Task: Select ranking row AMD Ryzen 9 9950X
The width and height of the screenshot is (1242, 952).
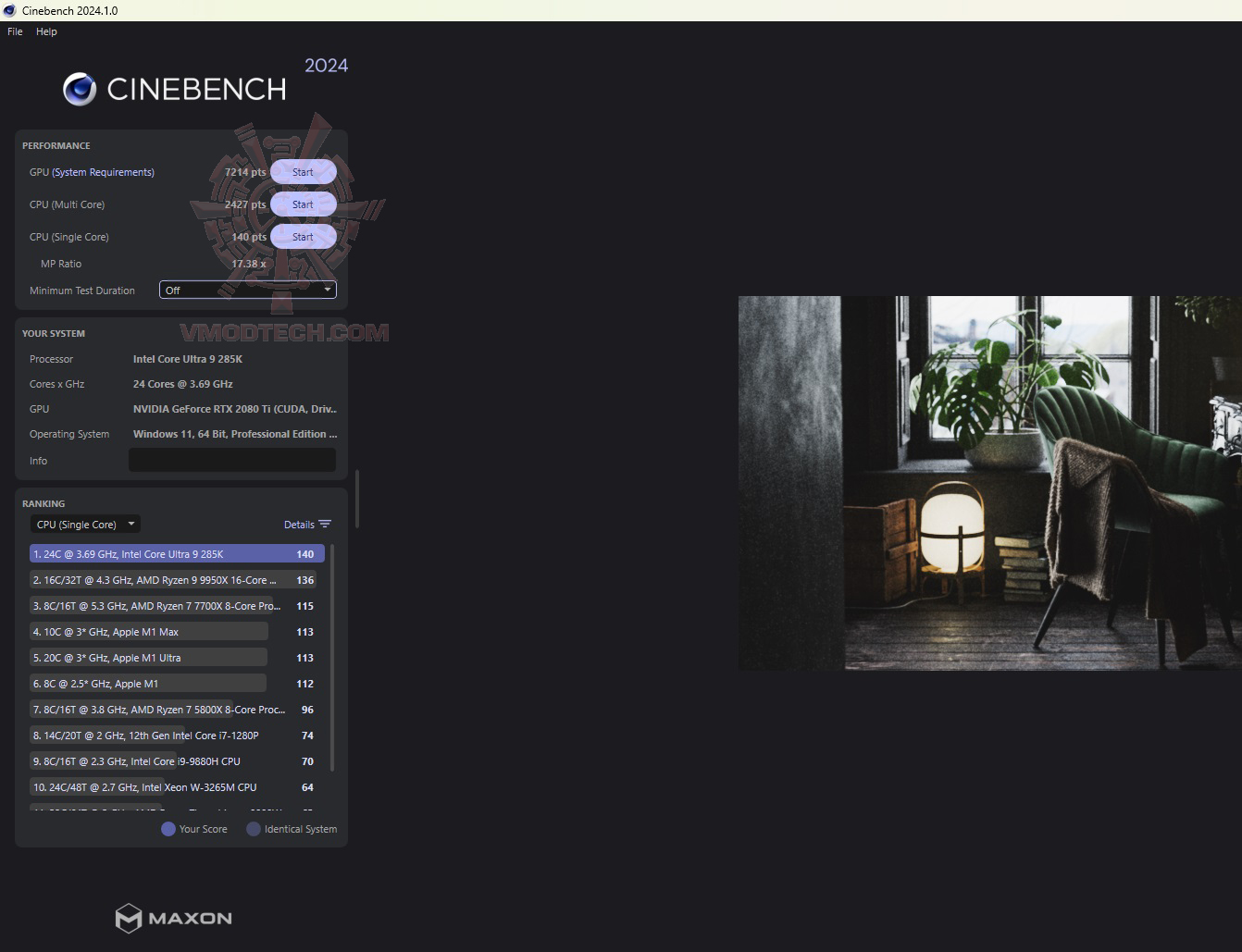Action: pyautogui.click(x=175, y=580)
